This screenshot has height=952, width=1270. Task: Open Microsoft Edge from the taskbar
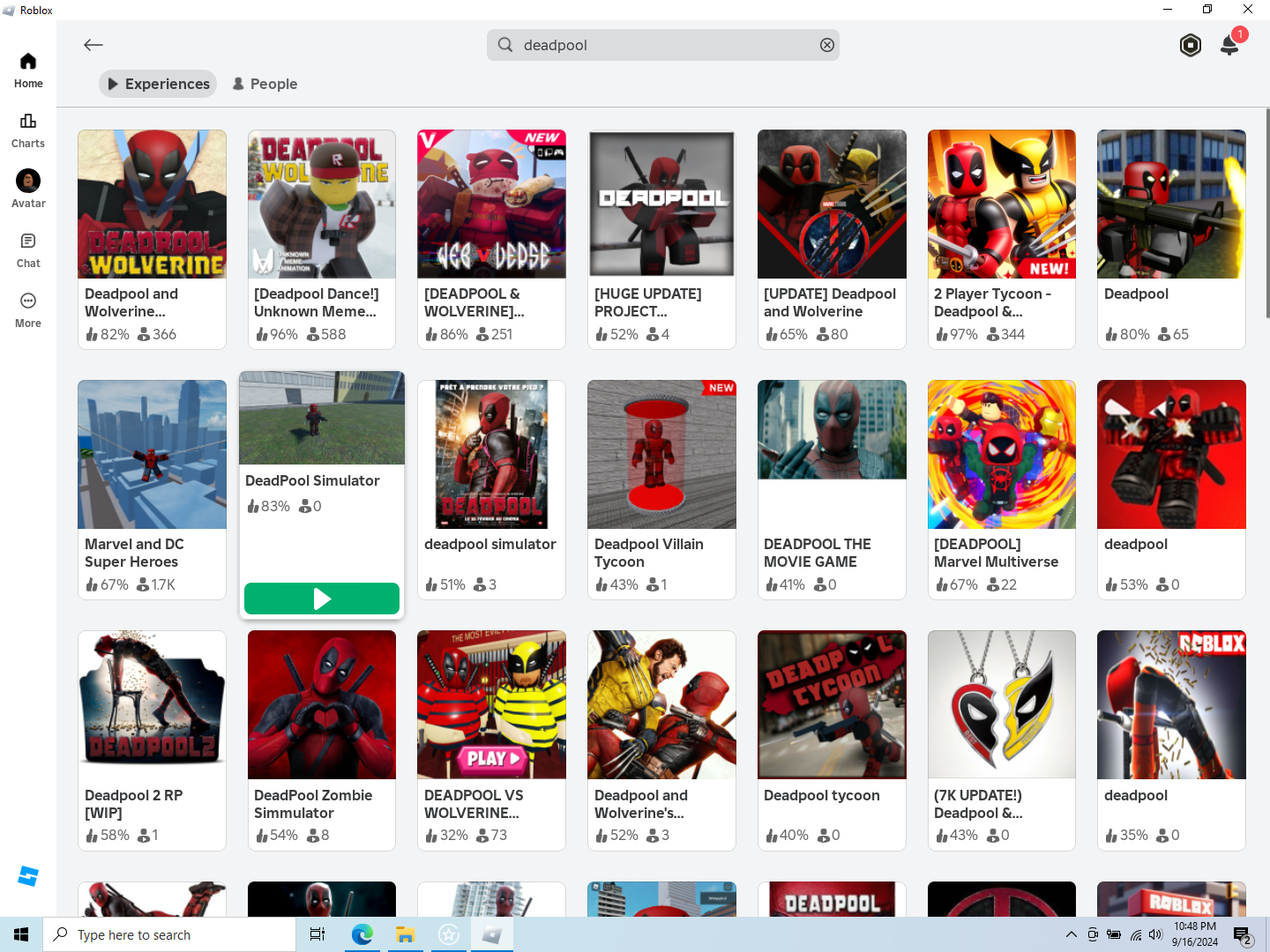pos(362,934)
